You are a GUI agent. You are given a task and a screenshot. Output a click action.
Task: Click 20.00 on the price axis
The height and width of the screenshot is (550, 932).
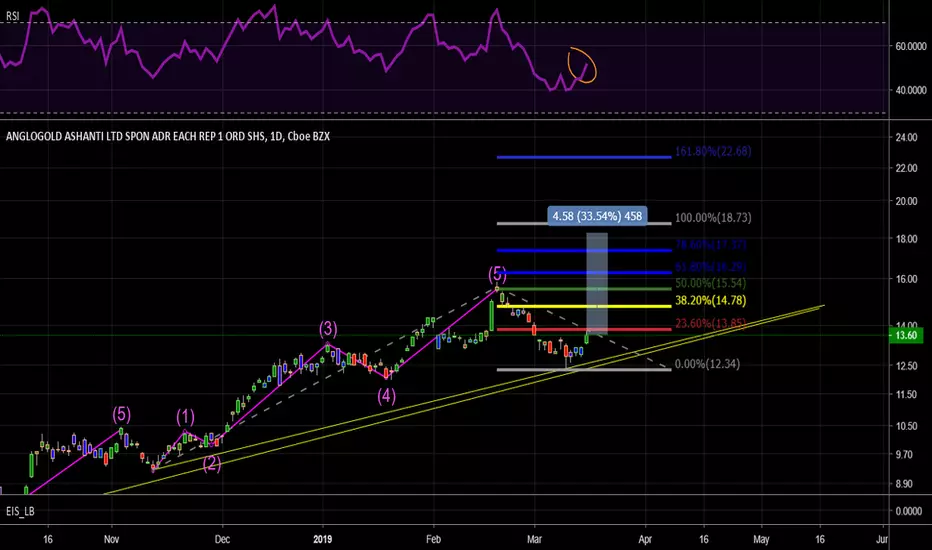point(906,201)
